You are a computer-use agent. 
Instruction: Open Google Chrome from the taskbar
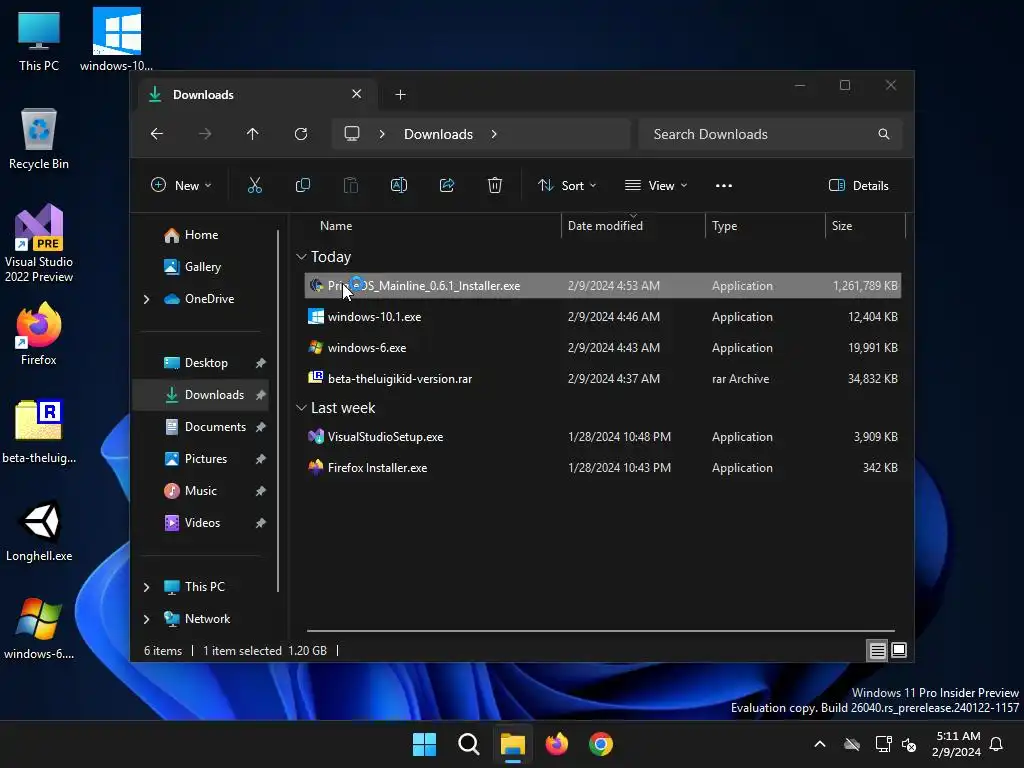coord(601,744)
